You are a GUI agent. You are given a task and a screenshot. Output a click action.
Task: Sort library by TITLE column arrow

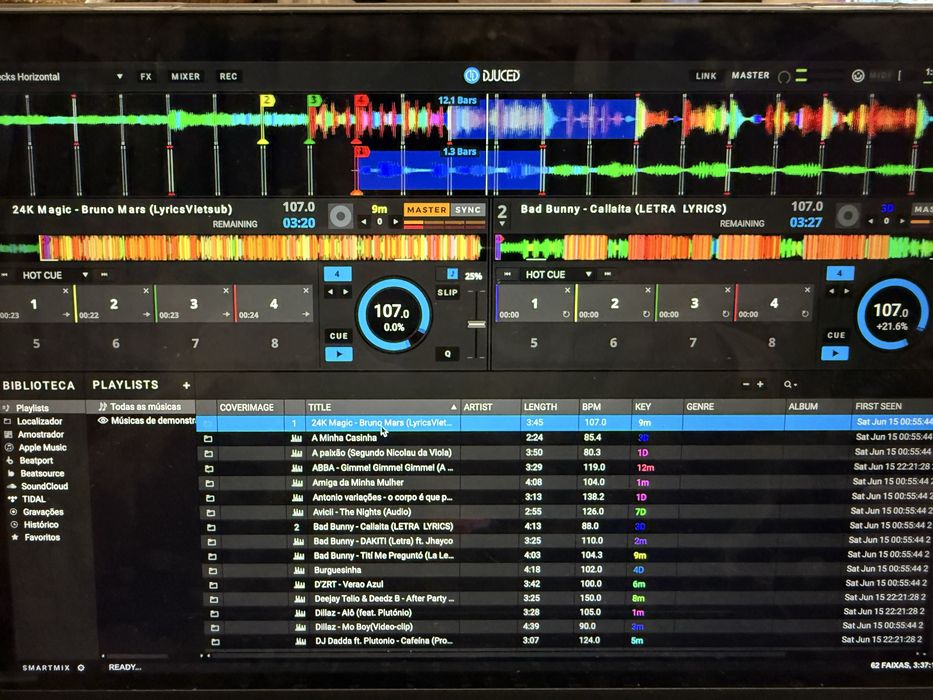[453, 407]
